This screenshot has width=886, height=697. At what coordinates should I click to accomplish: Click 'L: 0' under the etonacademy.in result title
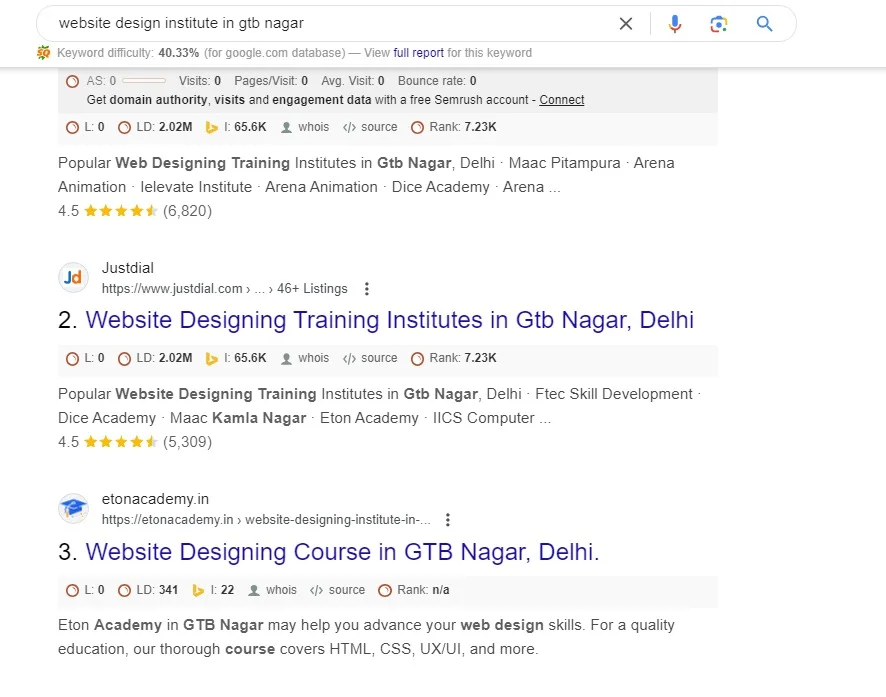point(85,590)
